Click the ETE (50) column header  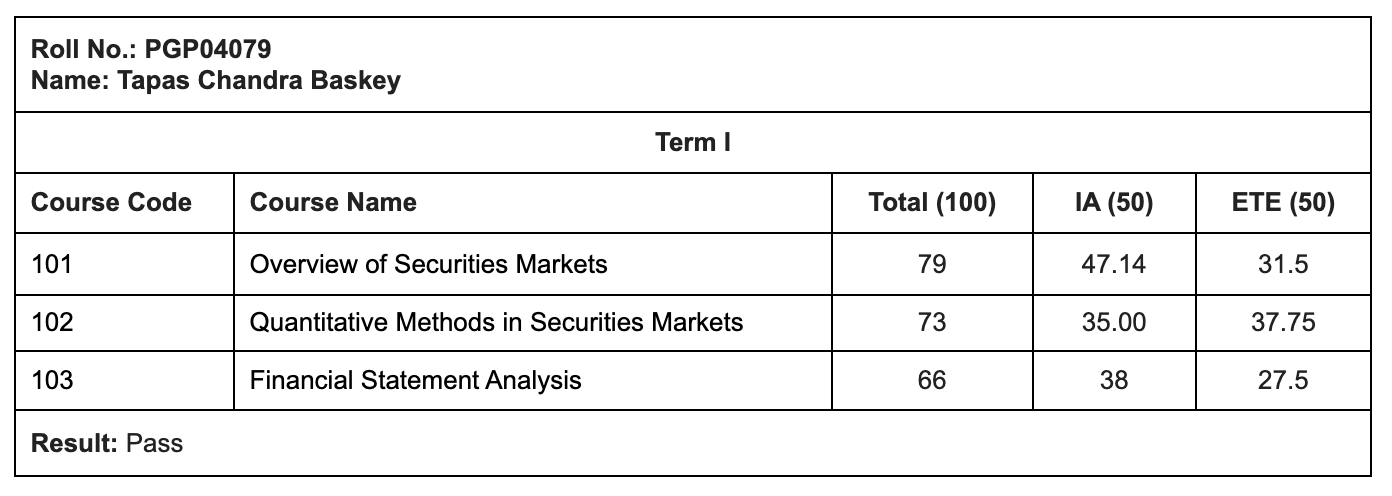tap(1284, 203)
